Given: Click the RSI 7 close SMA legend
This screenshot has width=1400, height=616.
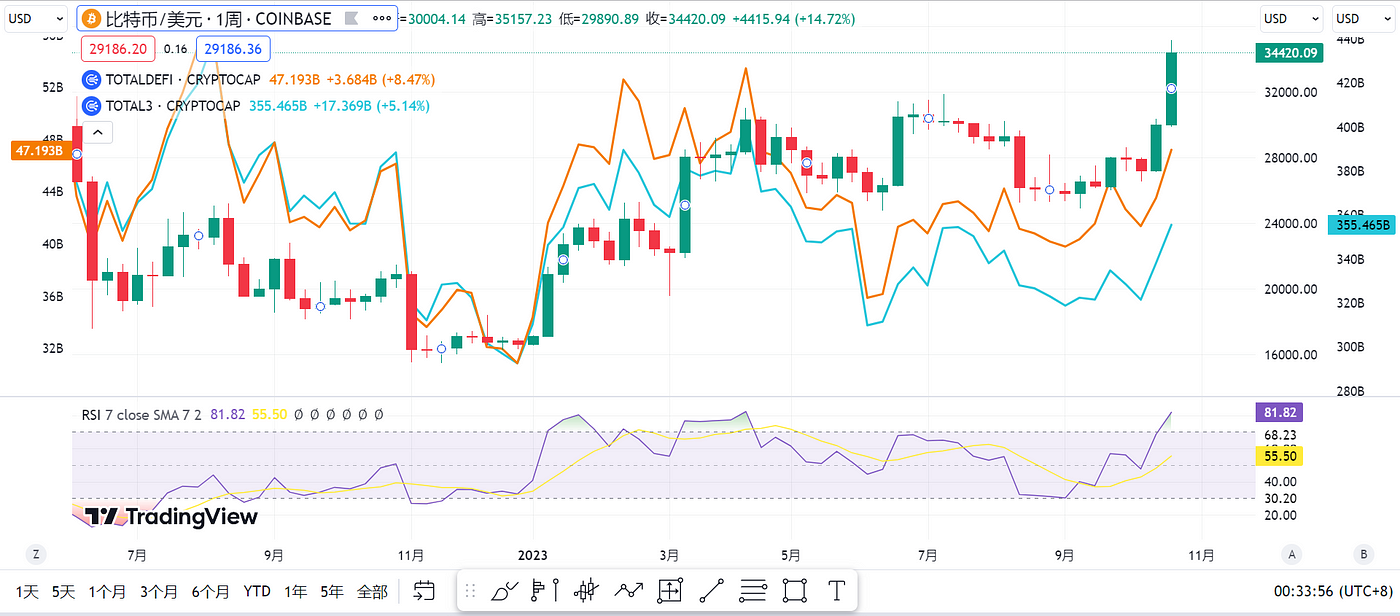Looking at the screenshot, I should coord(143,414).
